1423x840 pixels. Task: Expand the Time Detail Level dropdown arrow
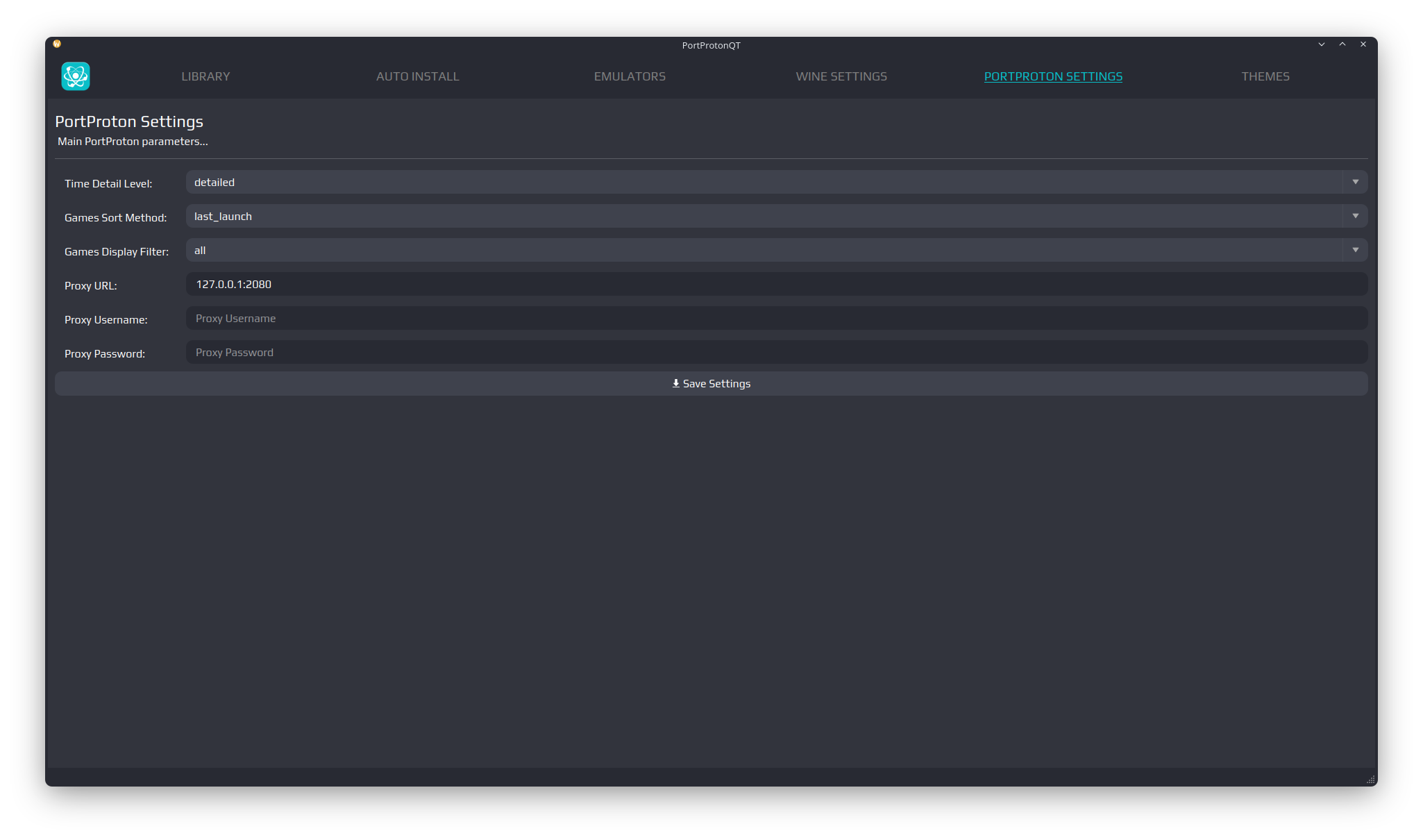tap(1355, 182)
